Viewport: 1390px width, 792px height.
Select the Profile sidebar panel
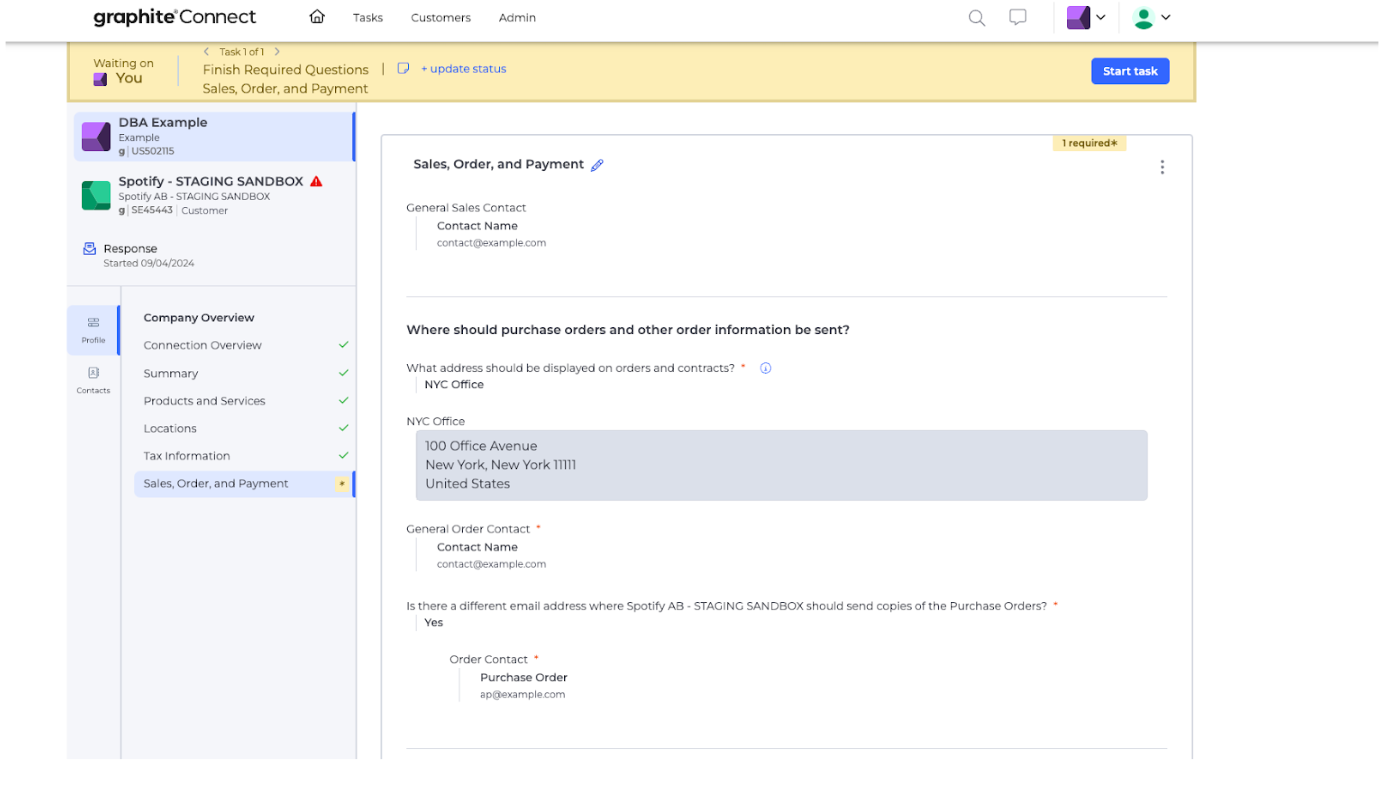(x=93, y=329)
